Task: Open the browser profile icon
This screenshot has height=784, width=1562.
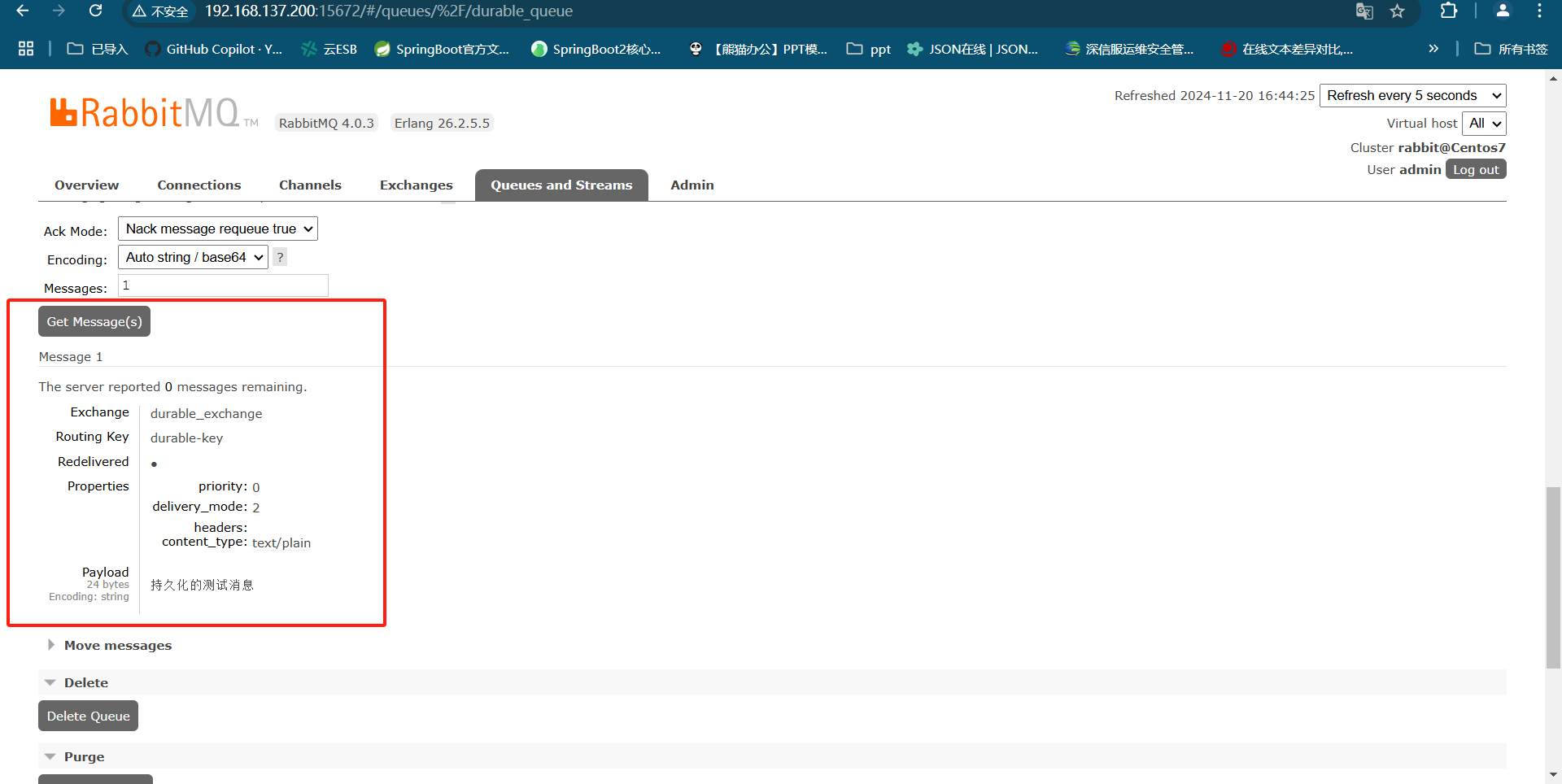Action: click(1503, 11)
